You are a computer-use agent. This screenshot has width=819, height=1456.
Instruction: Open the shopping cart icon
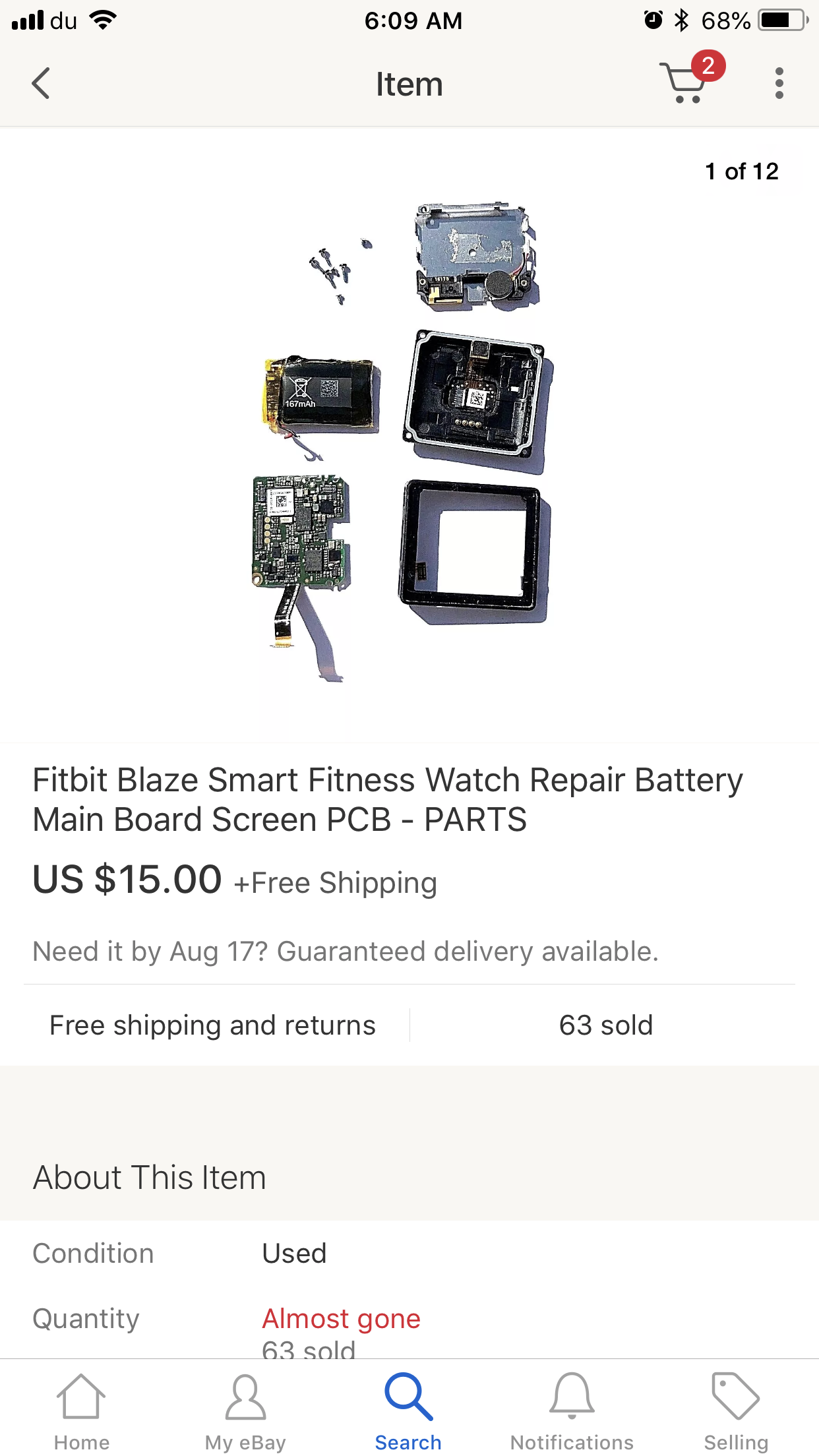pos(683,83)
